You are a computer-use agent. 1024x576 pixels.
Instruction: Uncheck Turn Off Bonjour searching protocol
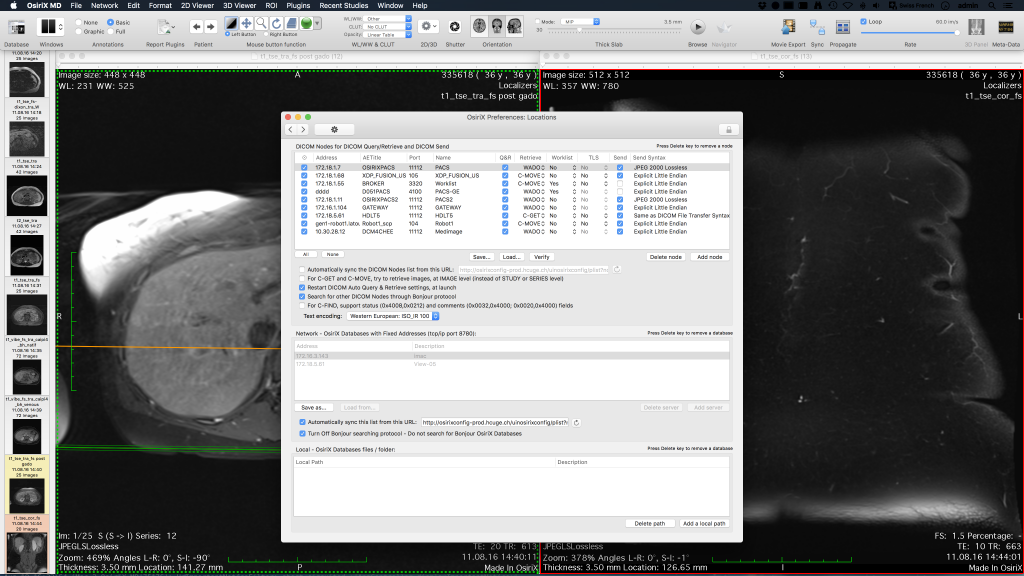(302, 434)
